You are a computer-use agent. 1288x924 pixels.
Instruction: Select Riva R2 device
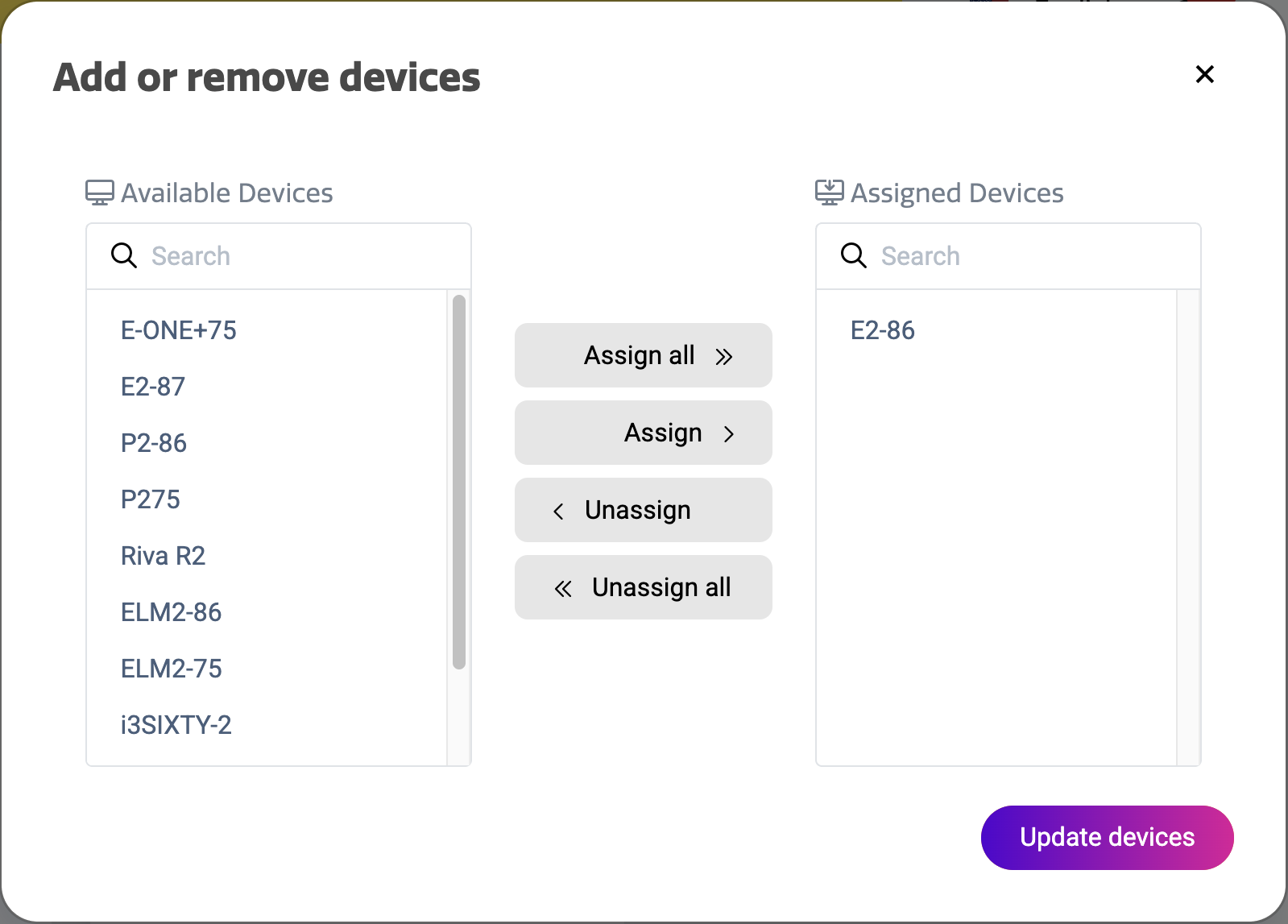[x=163, y=555]
